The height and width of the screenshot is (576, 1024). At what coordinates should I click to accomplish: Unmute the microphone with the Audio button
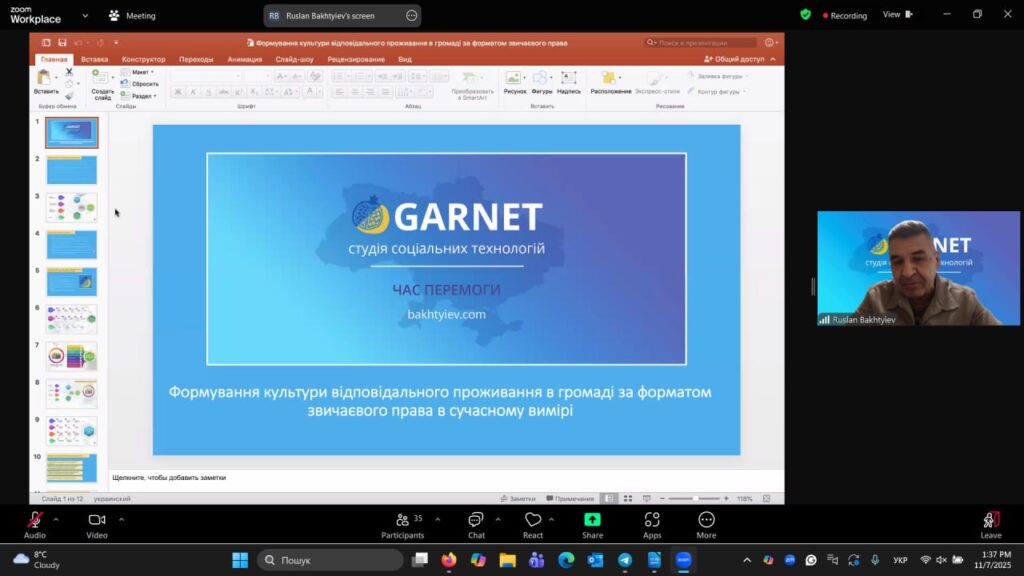click(x=35, y=520)
